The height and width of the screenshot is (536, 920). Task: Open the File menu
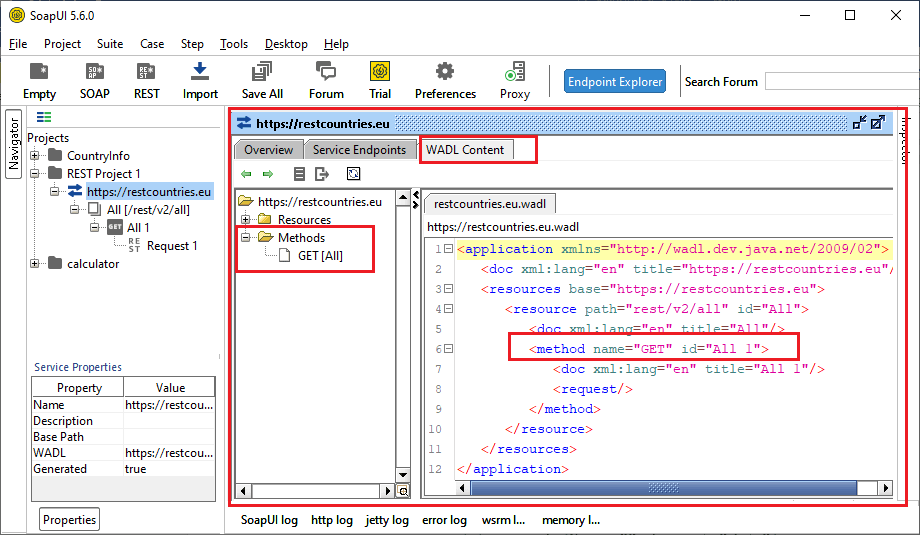click(18, 44)
